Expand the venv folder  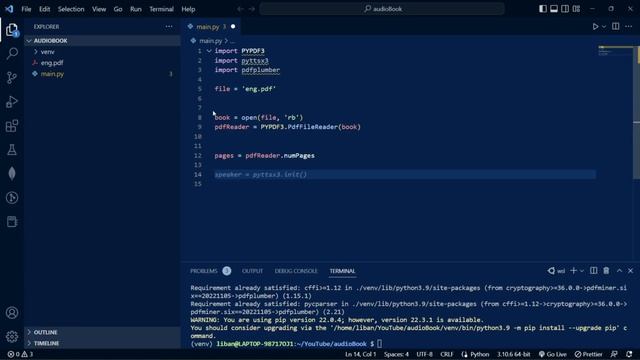point(103,52)
